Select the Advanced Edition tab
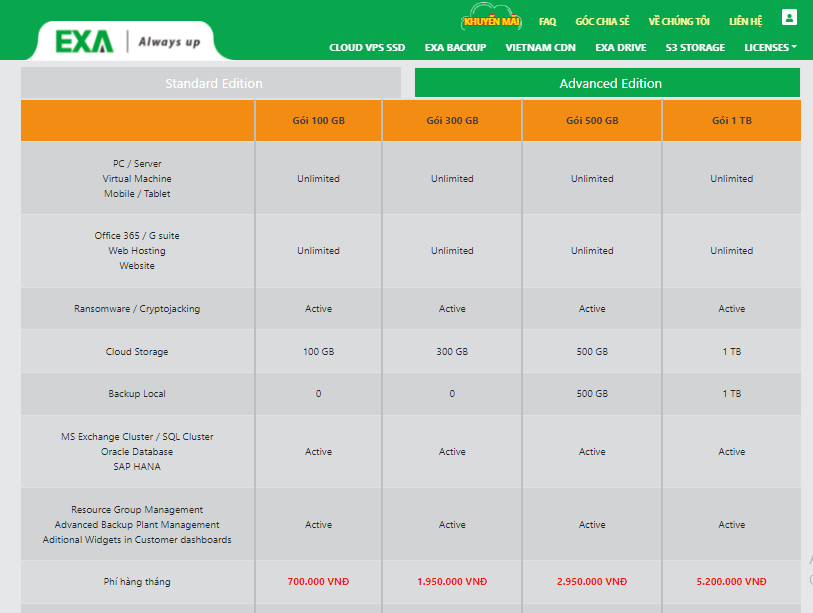This screenshot has width=813, height=613. tap(610, 83)
